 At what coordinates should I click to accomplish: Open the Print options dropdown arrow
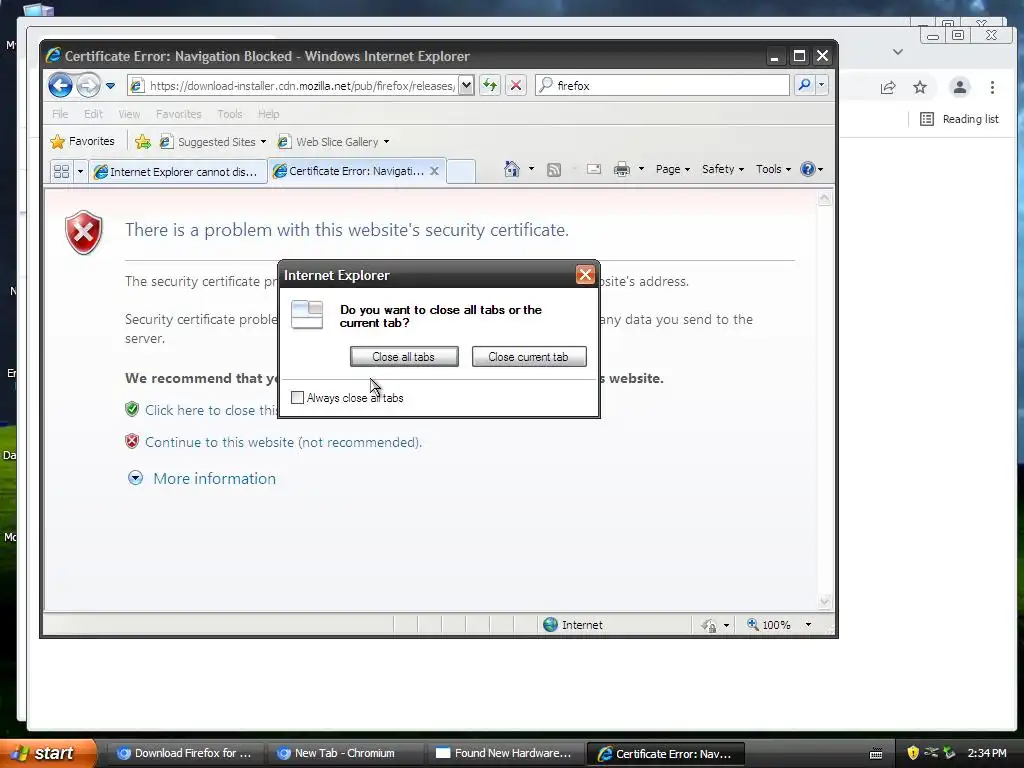coord(641,170)
